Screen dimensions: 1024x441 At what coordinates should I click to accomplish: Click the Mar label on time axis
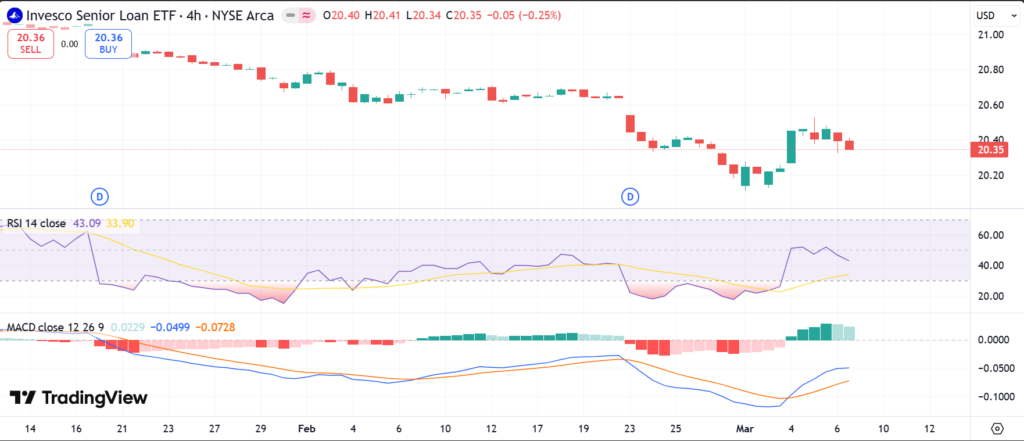(x=745, y=427)
